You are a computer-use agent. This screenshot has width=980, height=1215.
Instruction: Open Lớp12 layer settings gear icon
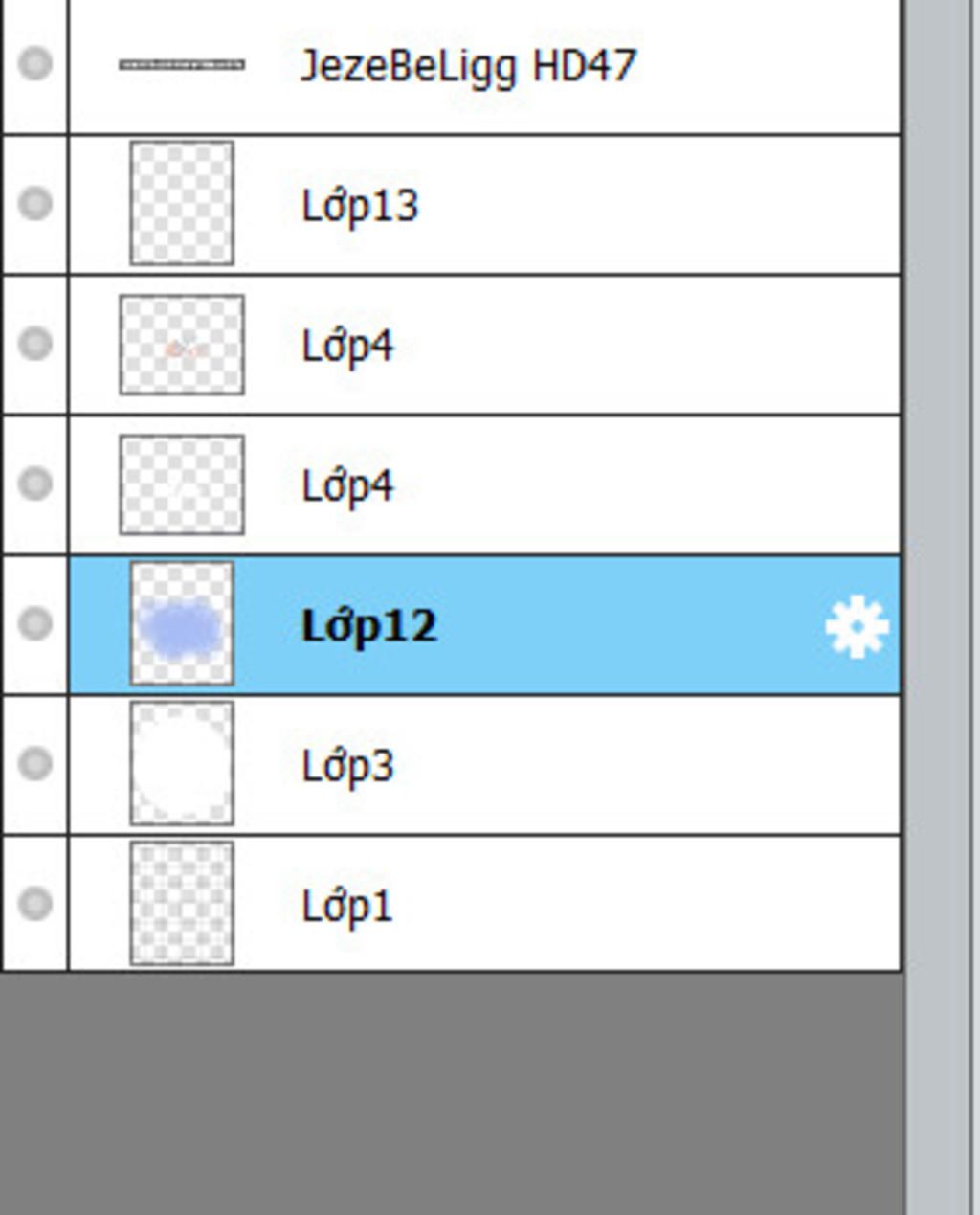(x=857, y=626)
